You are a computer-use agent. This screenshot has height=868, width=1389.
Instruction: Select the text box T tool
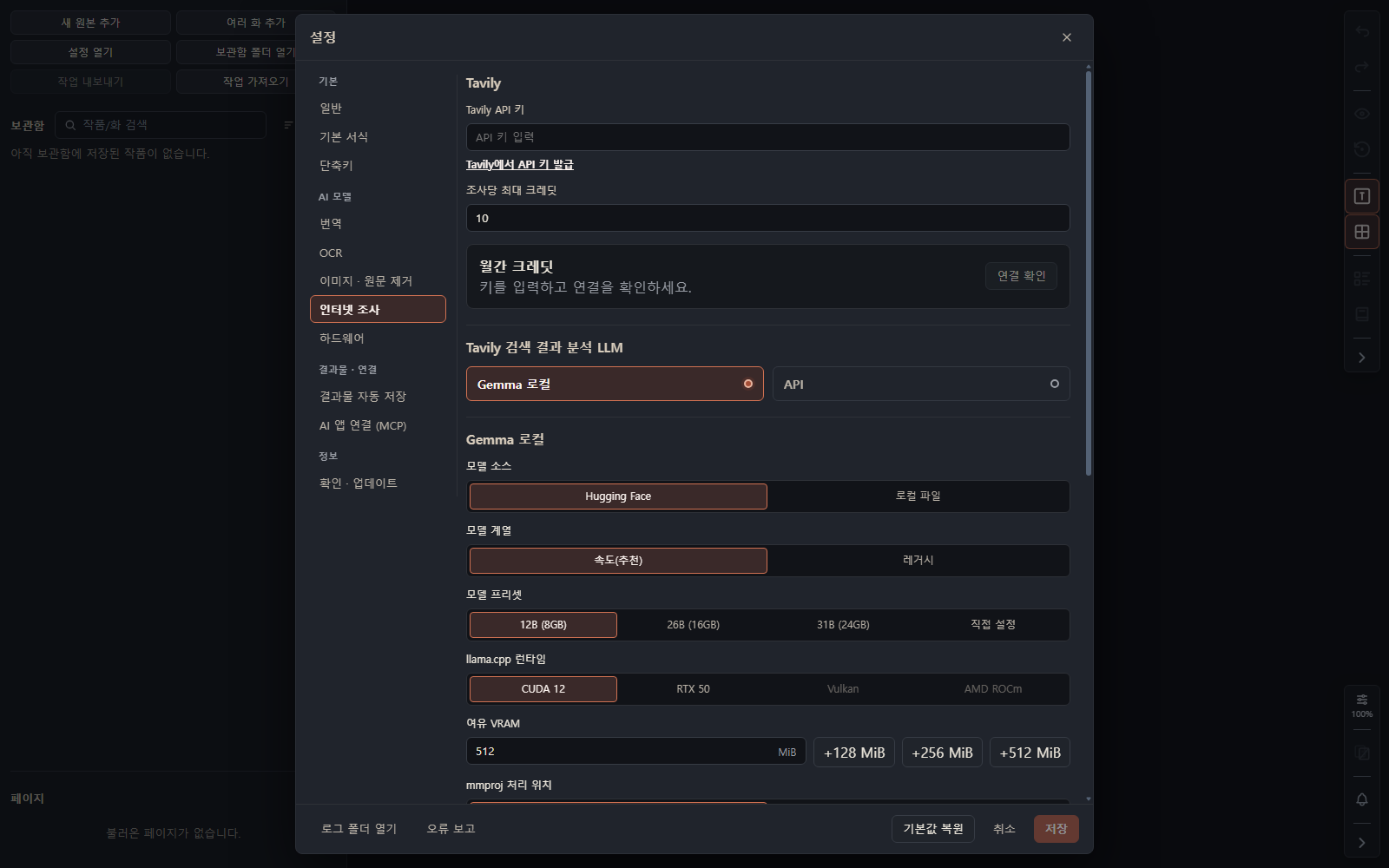coord(1362,196)
